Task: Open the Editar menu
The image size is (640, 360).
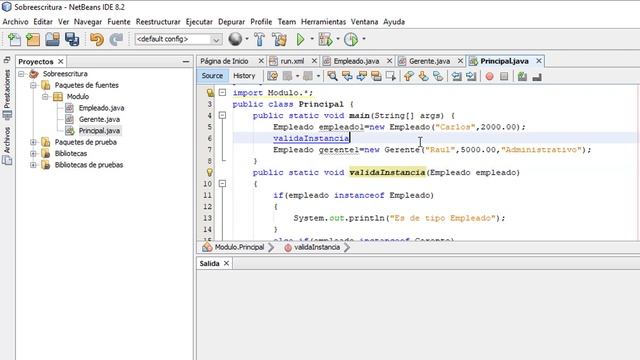Action: click(x=43, y=22)
